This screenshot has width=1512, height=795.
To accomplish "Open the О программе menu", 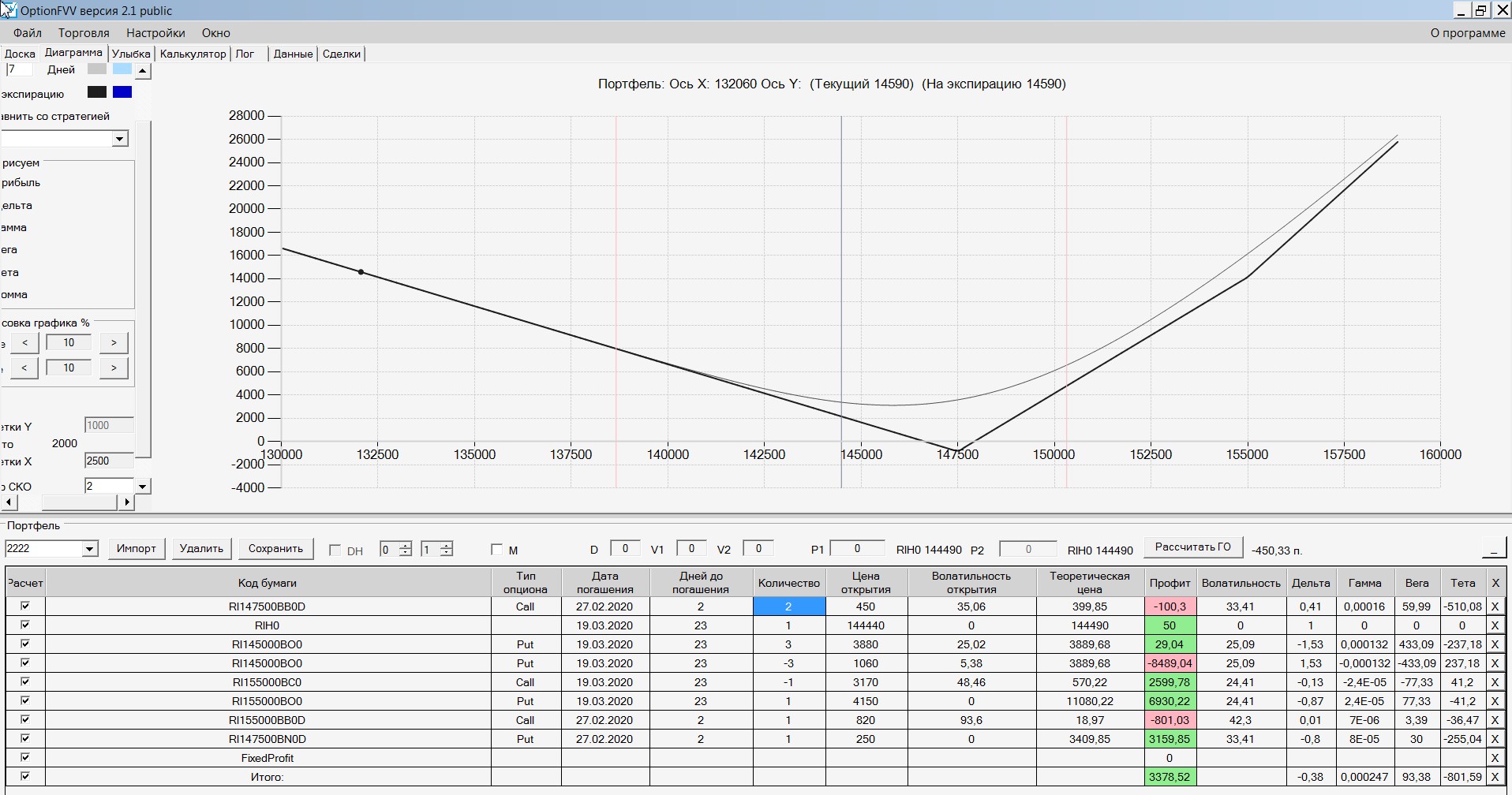I will pyautogui.click(x=1467, y=33).
